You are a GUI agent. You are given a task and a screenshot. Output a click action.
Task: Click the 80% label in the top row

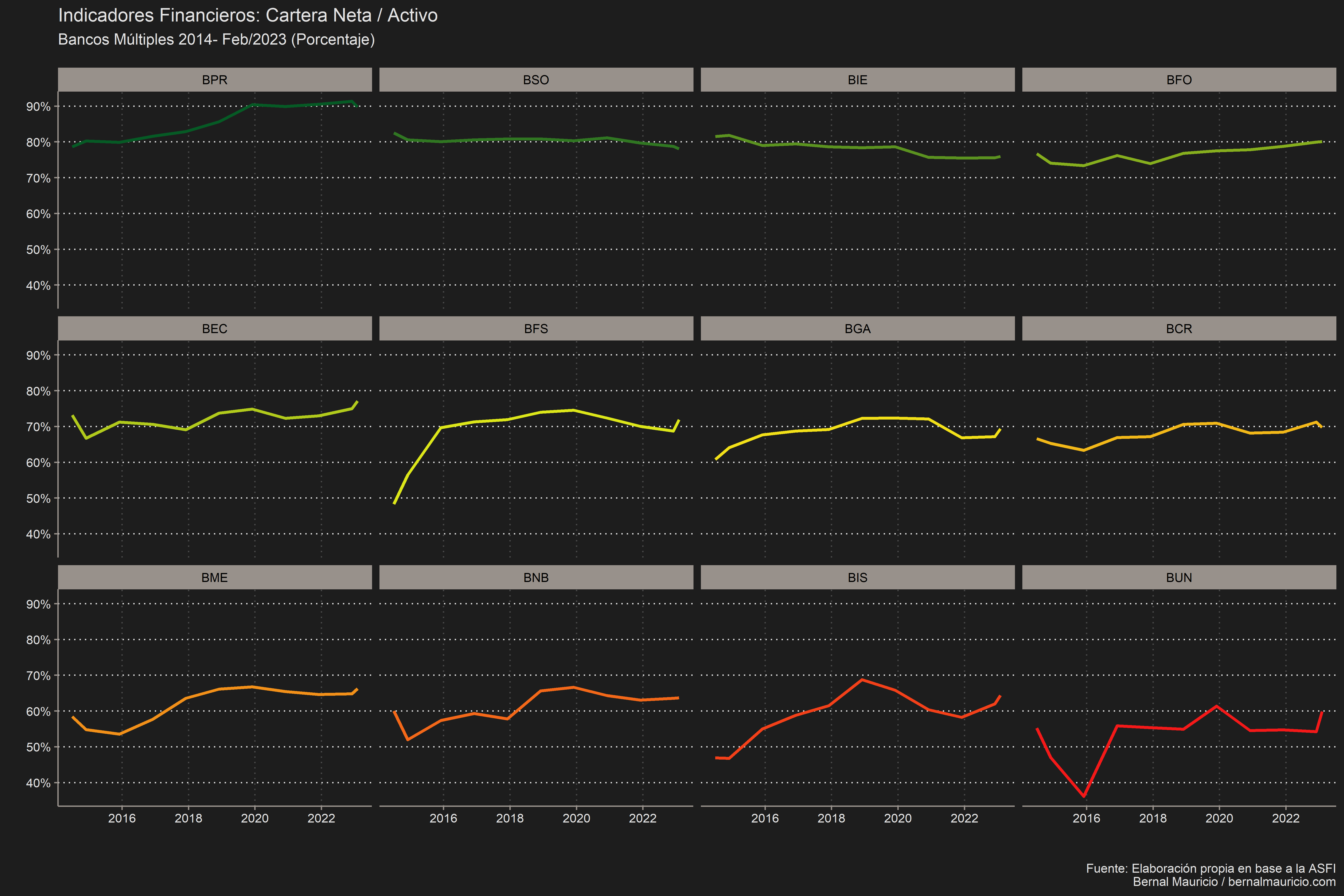pos(38,142)
